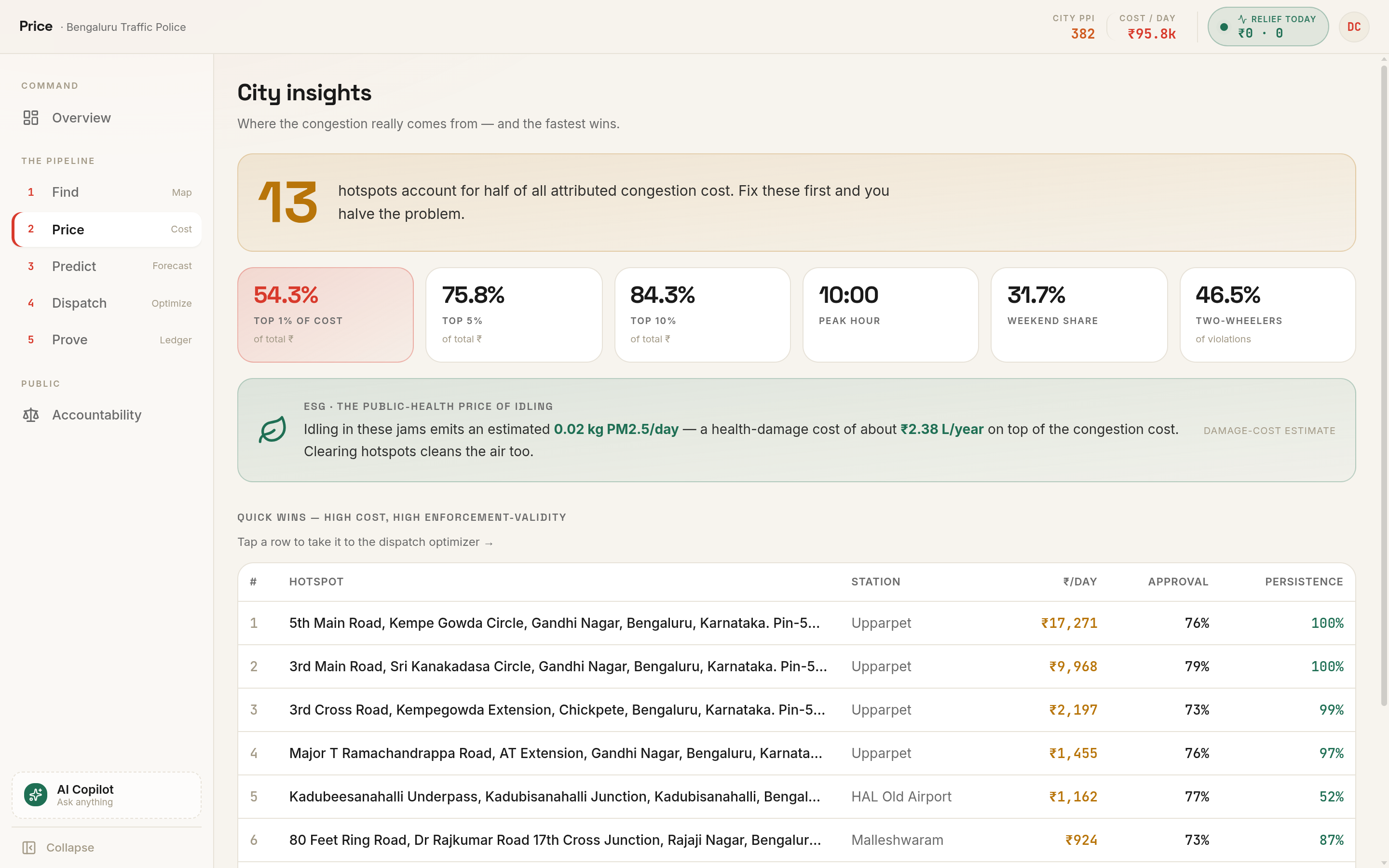Select the Price pipeline step
The height and width of the screenshot is (868, 1389).
(107, 230)
